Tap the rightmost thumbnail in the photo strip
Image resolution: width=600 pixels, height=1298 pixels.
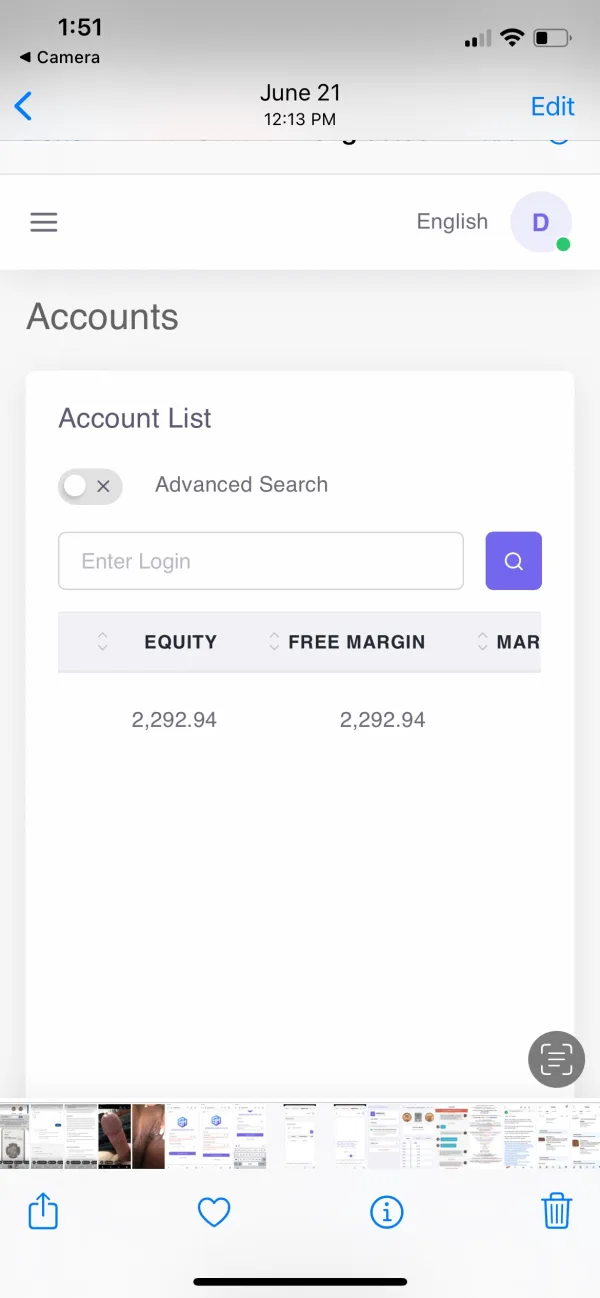(584, 1136)
